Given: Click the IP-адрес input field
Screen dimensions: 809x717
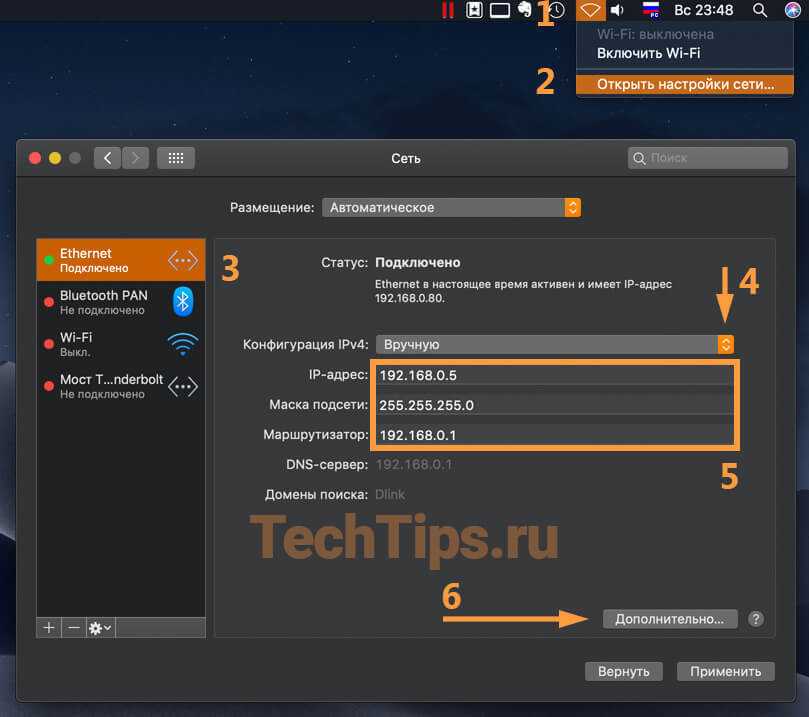Looking at the screenshot, I should click(x=555, y=375).
